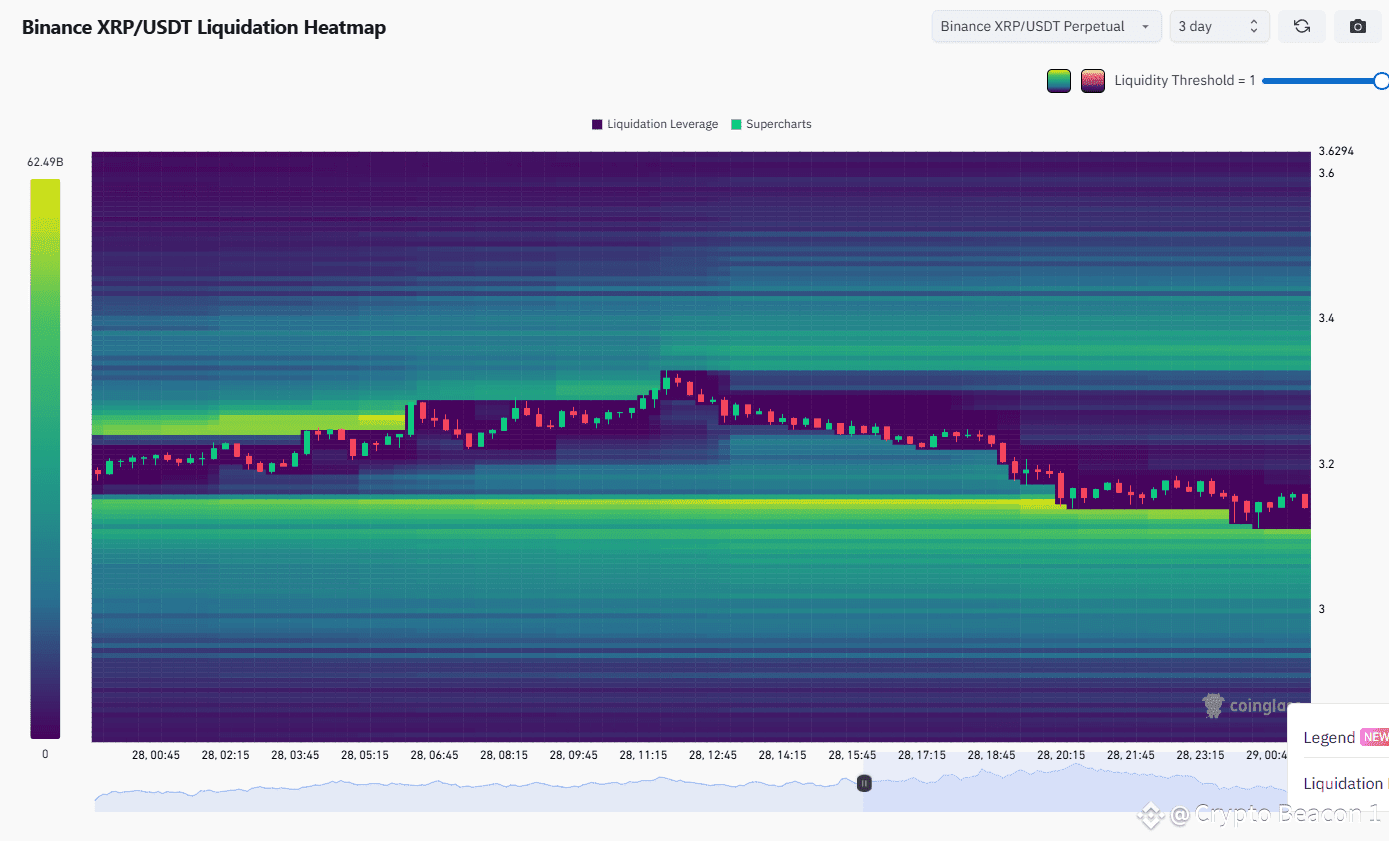Click the camera screenshot icon

tap(1358, 26)
